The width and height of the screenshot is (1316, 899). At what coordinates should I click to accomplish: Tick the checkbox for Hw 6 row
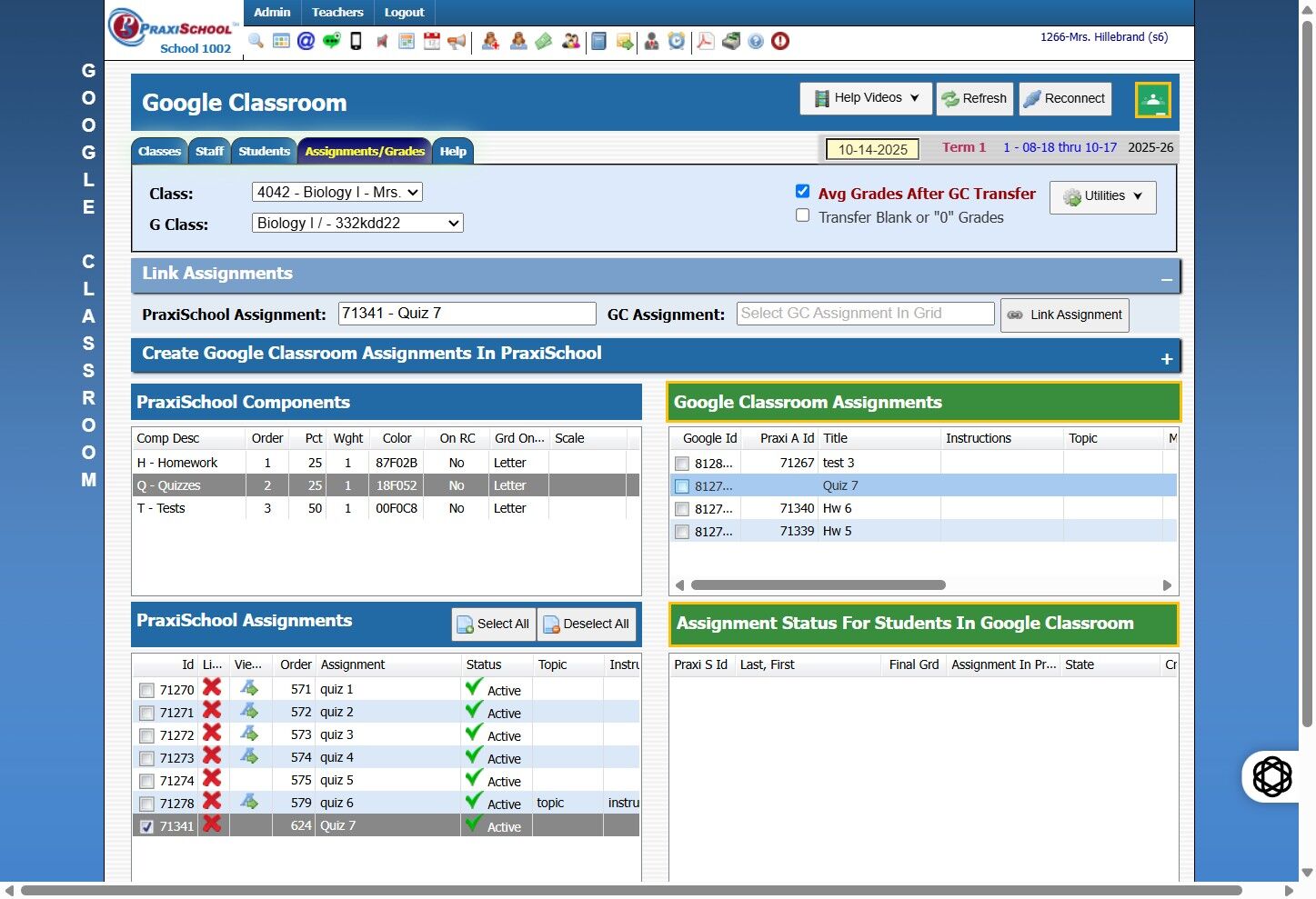[682, 509]
